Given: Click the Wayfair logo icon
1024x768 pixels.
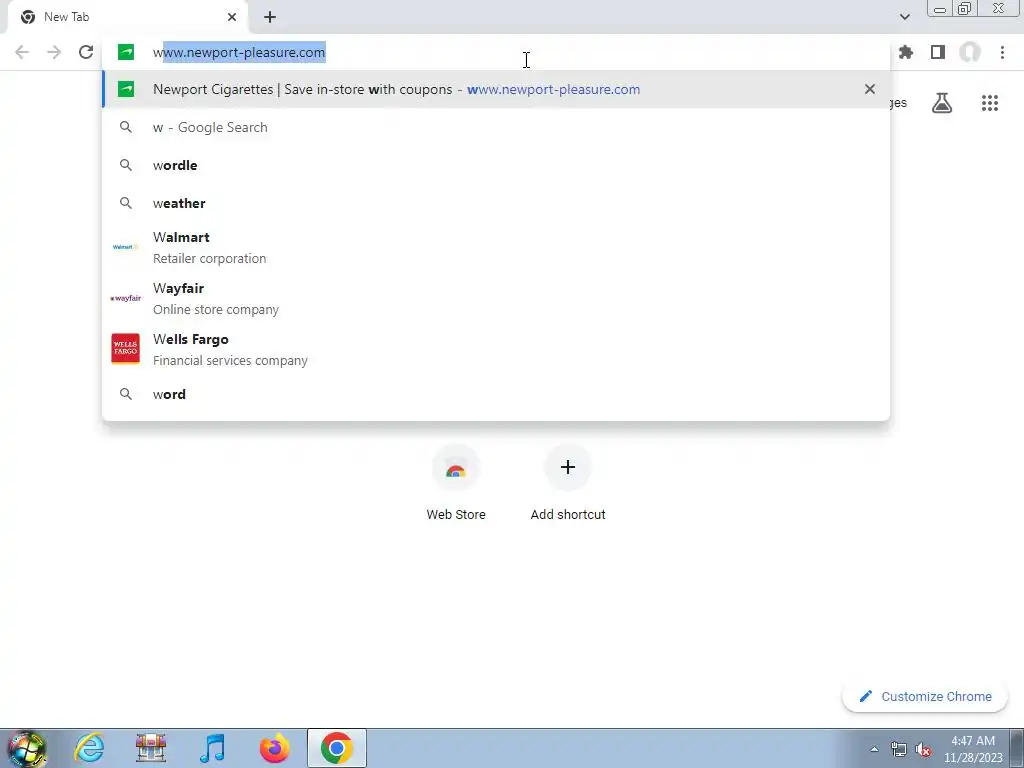Looking at the screenshot, I should 125,298.
